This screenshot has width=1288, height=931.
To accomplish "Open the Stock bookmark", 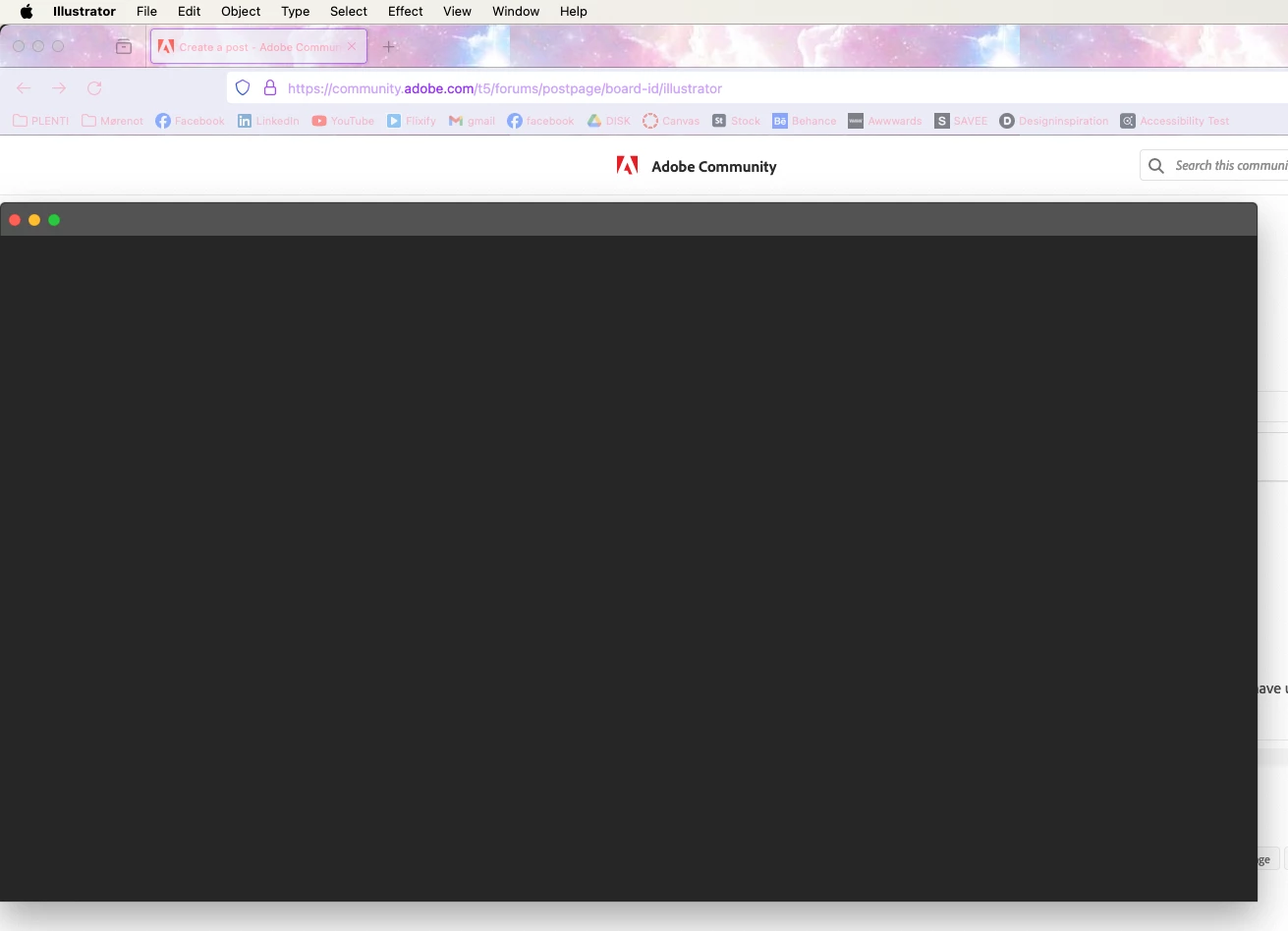I will (x=736, y=121).
